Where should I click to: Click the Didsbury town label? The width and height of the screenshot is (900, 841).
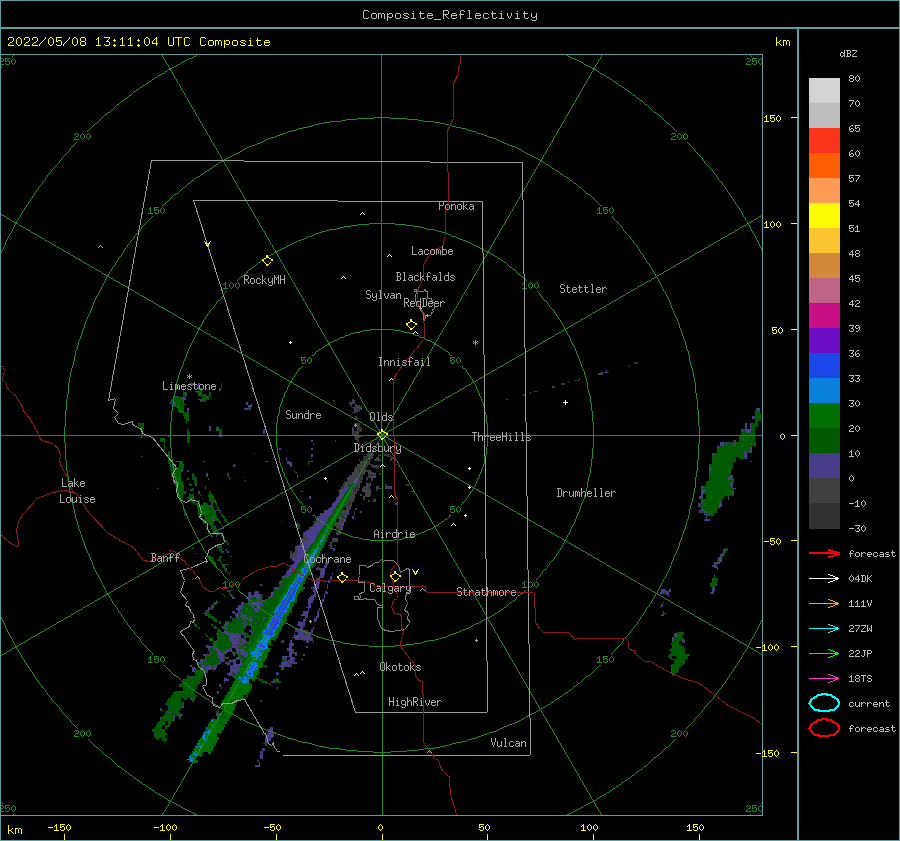click(x=377, y=448)
